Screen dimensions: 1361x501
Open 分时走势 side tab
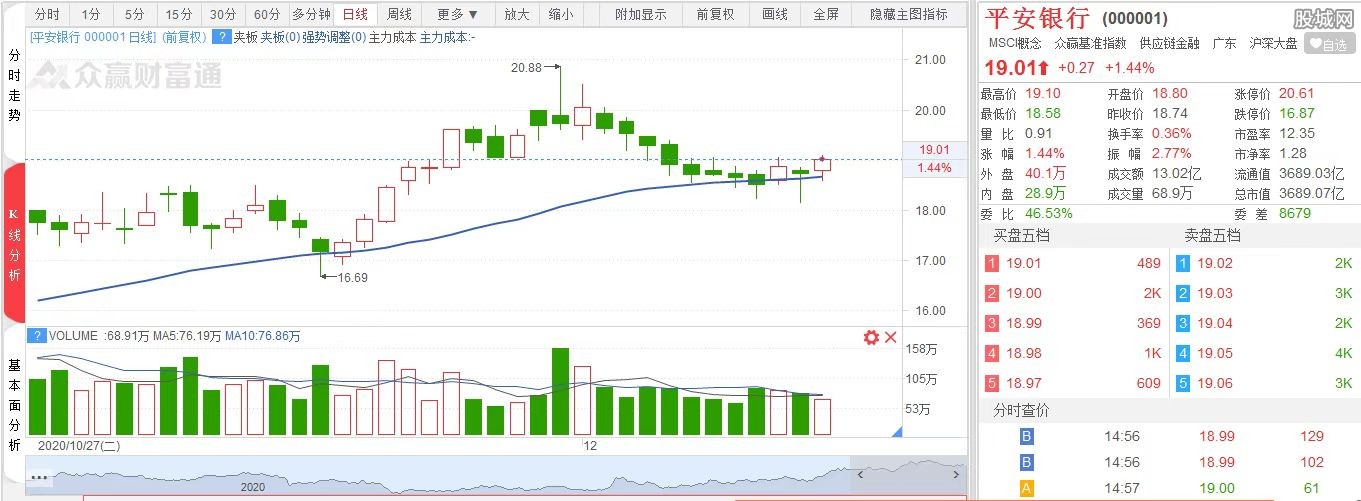pos(14,86)
